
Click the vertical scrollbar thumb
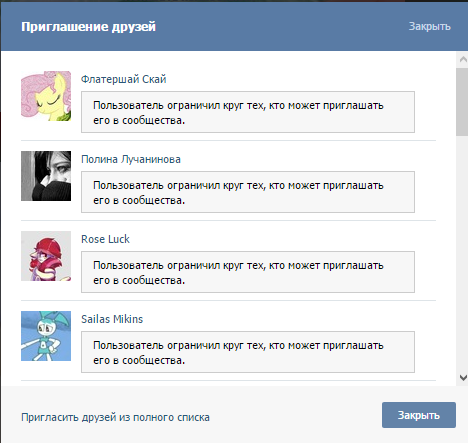coord(462,102)
